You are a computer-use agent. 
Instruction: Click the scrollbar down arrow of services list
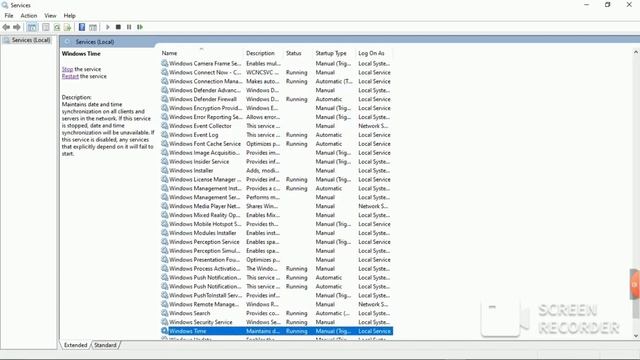(x=636, y=336)
